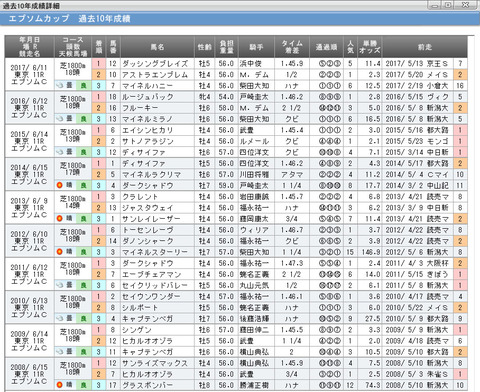The height and width of the screenshot is (392, 480).
Task: Select horse name マイネルスターリー
Action: click(x=155, y=252)
